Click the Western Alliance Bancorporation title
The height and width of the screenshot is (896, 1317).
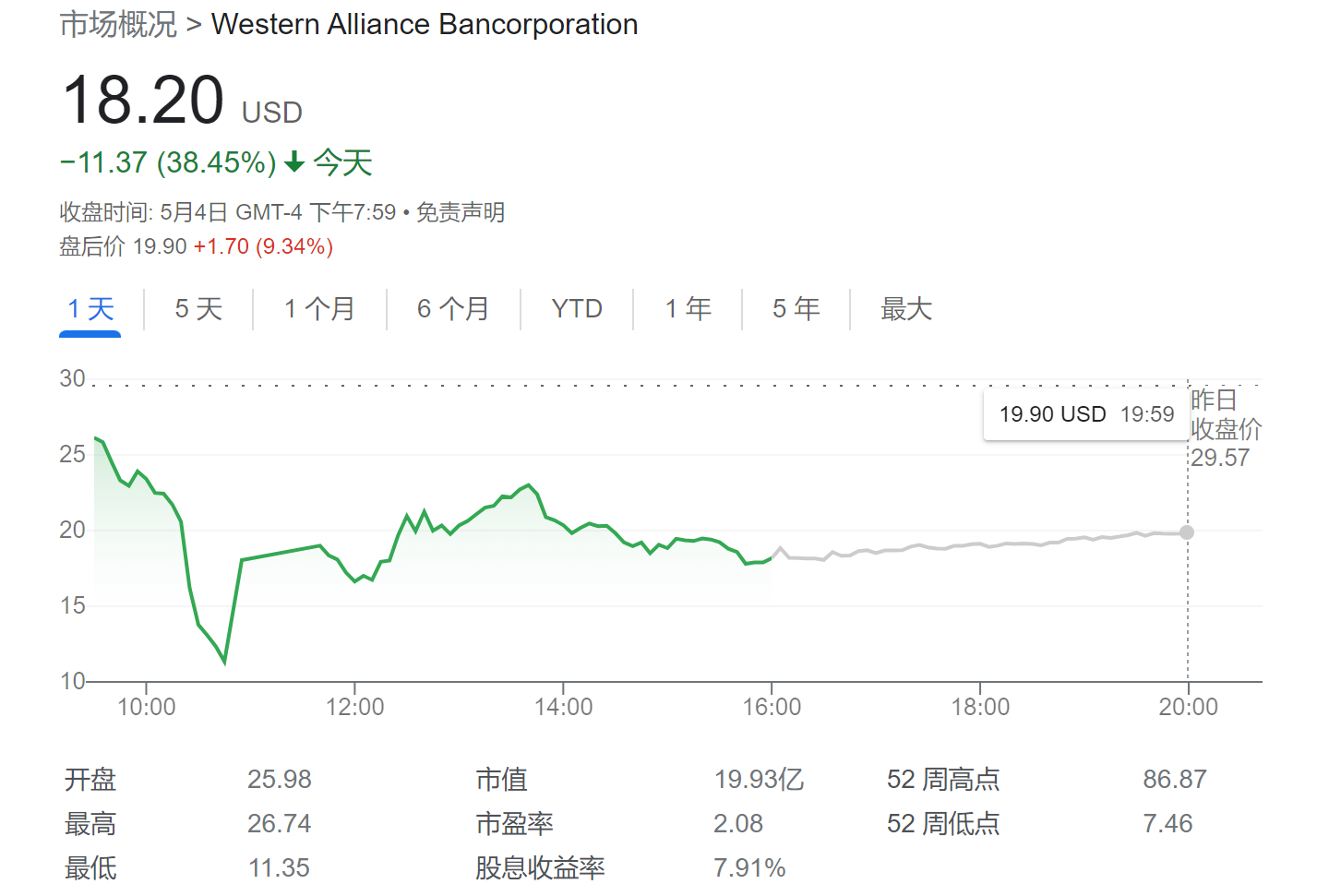(425, 25)
